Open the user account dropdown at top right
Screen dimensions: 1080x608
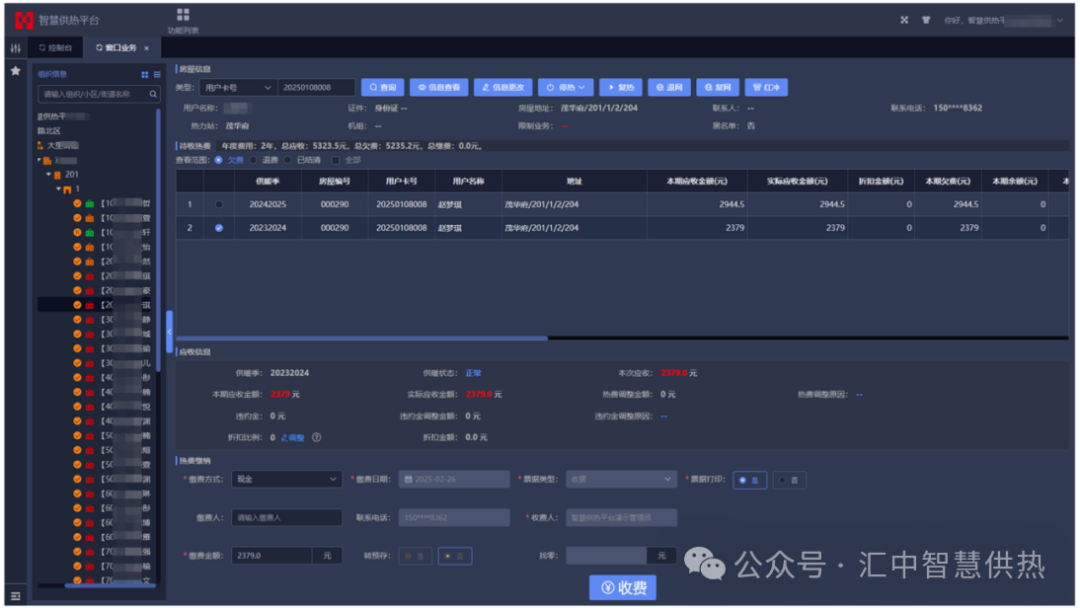(x=1061, y=21)
